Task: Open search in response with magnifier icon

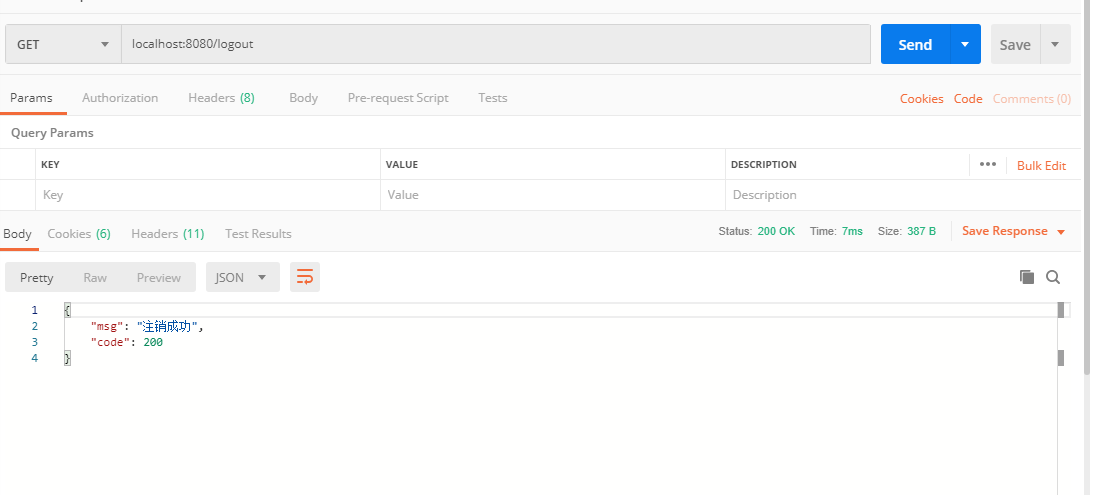Action: coord(1053,277)
